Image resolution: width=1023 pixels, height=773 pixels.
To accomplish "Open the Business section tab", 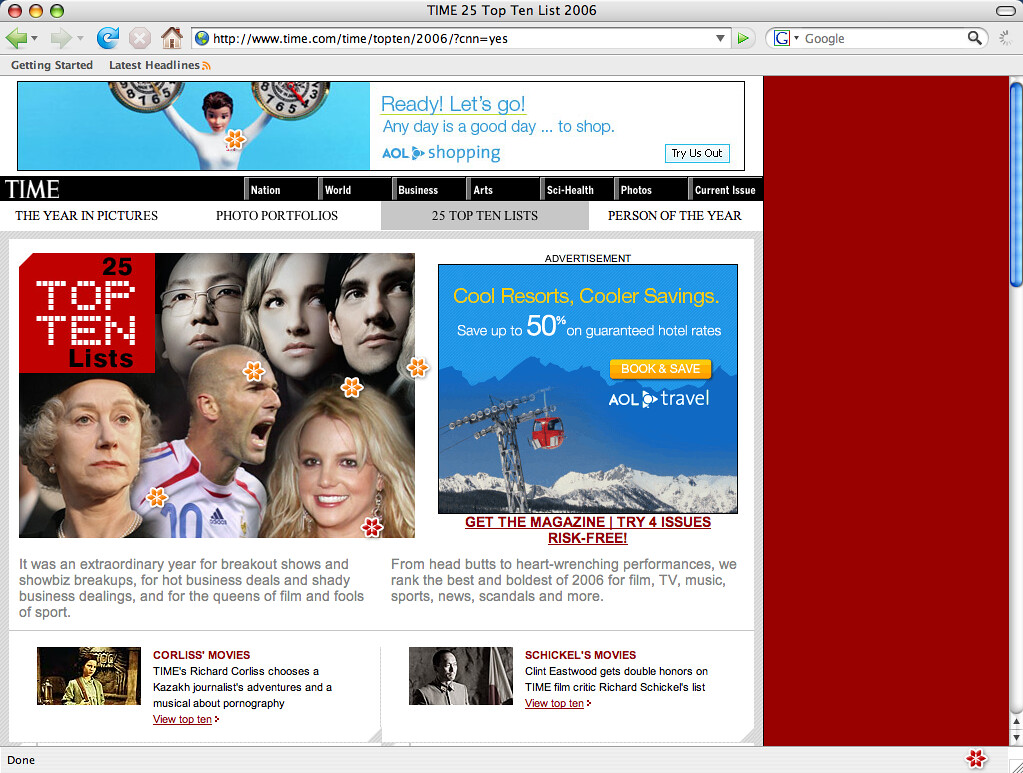I will [429, 189].
